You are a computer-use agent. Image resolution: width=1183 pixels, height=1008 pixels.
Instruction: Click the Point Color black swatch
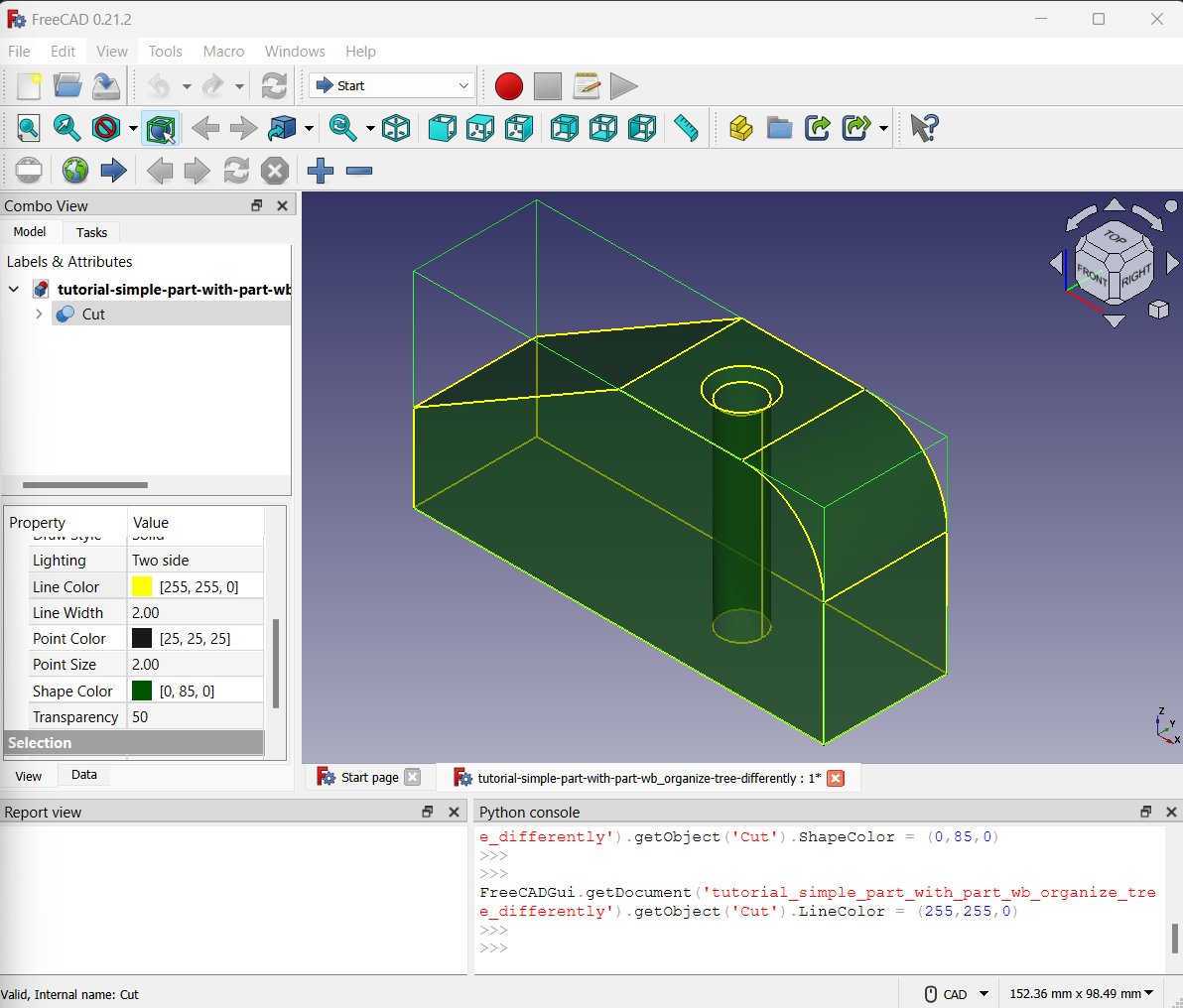[x=142, y=638]
